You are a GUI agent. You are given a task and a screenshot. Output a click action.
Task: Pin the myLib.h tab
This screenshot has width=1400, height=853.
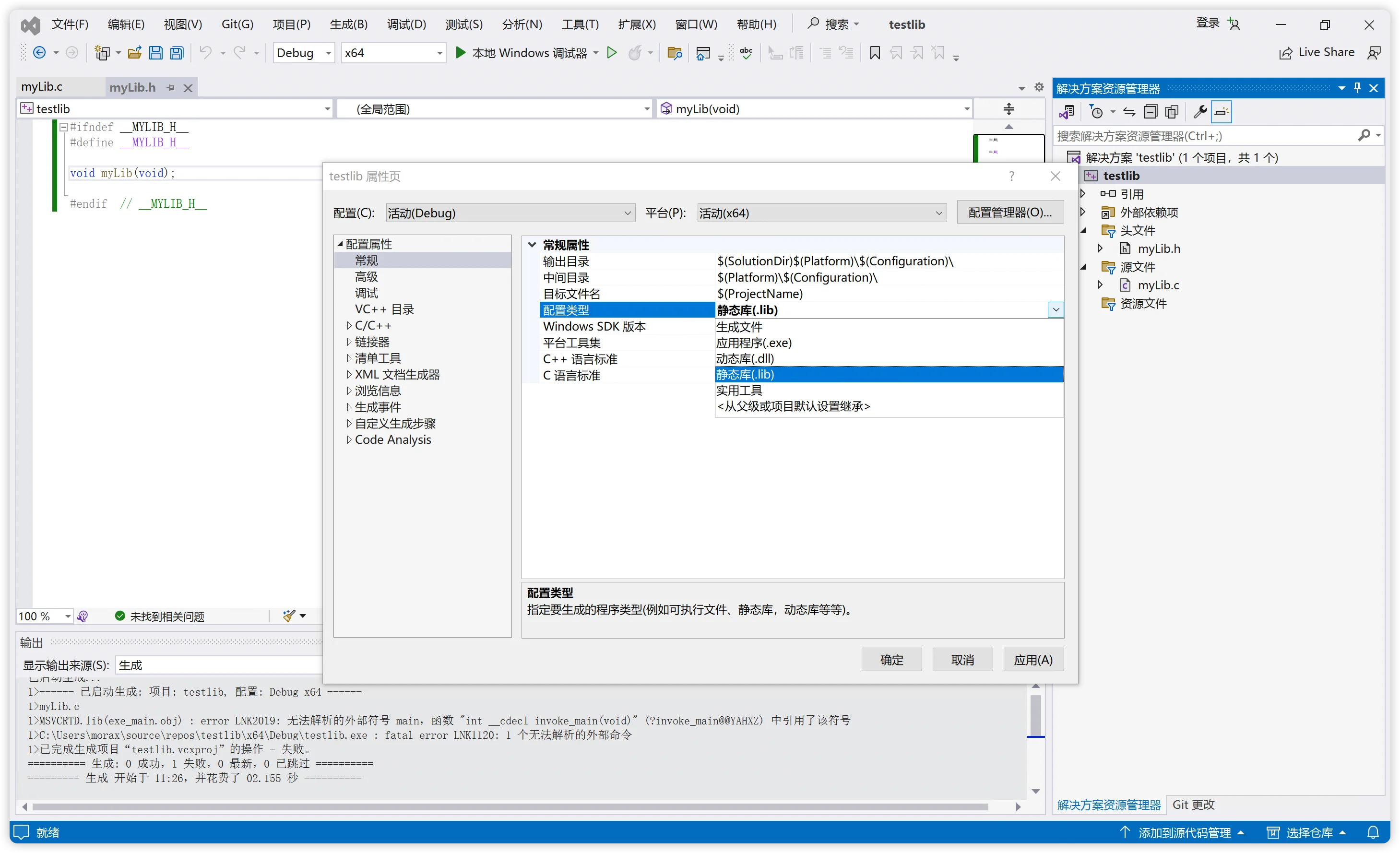coord(170,87)
